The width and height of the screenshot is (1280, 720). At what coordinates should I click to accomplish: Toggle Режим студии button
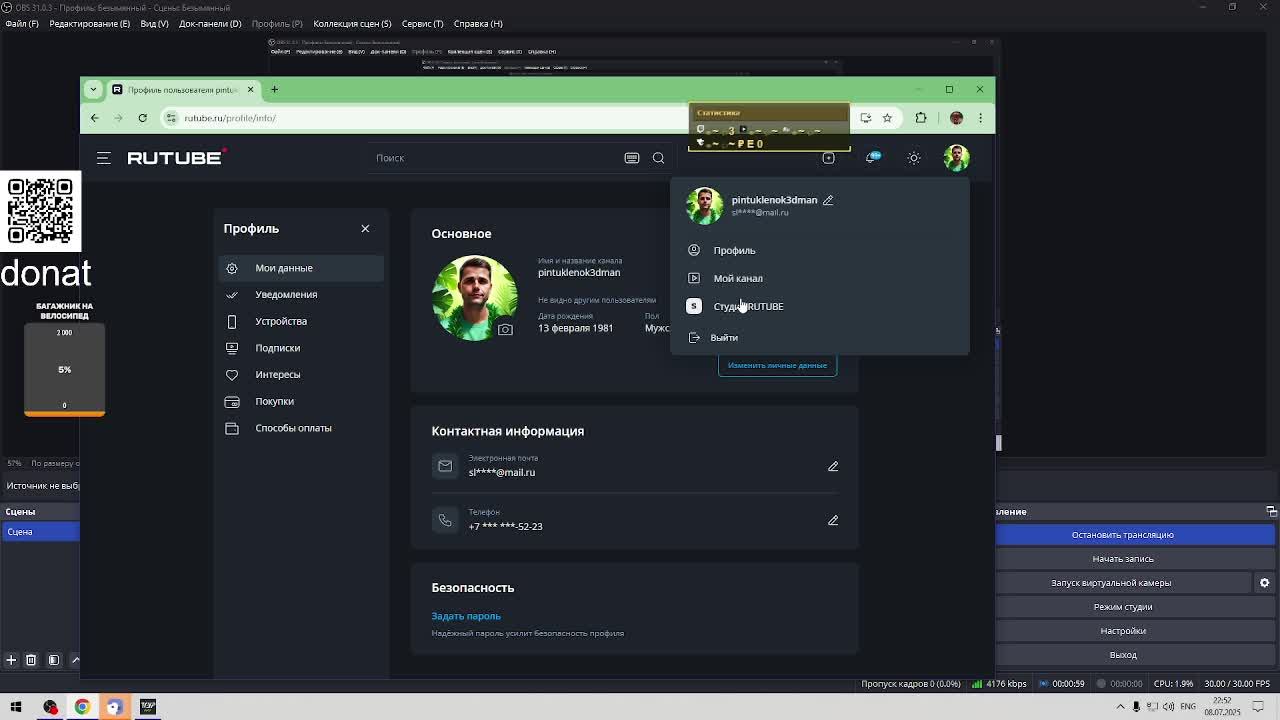click(x=1123, y=607)
